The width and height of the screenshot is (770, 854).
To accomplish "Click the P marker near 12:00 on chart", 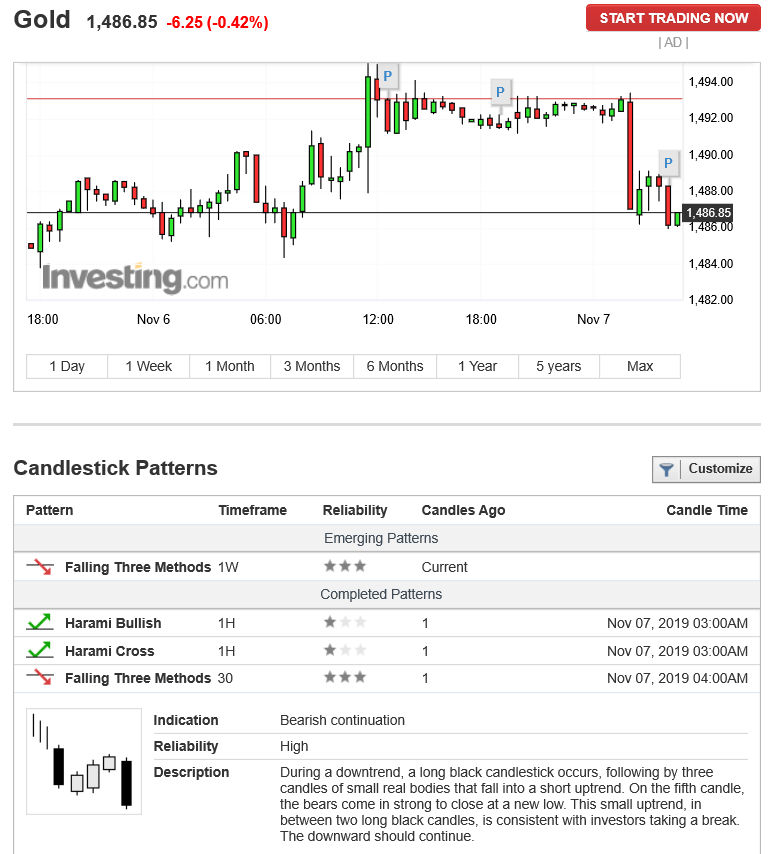I will tap(388, 76).
